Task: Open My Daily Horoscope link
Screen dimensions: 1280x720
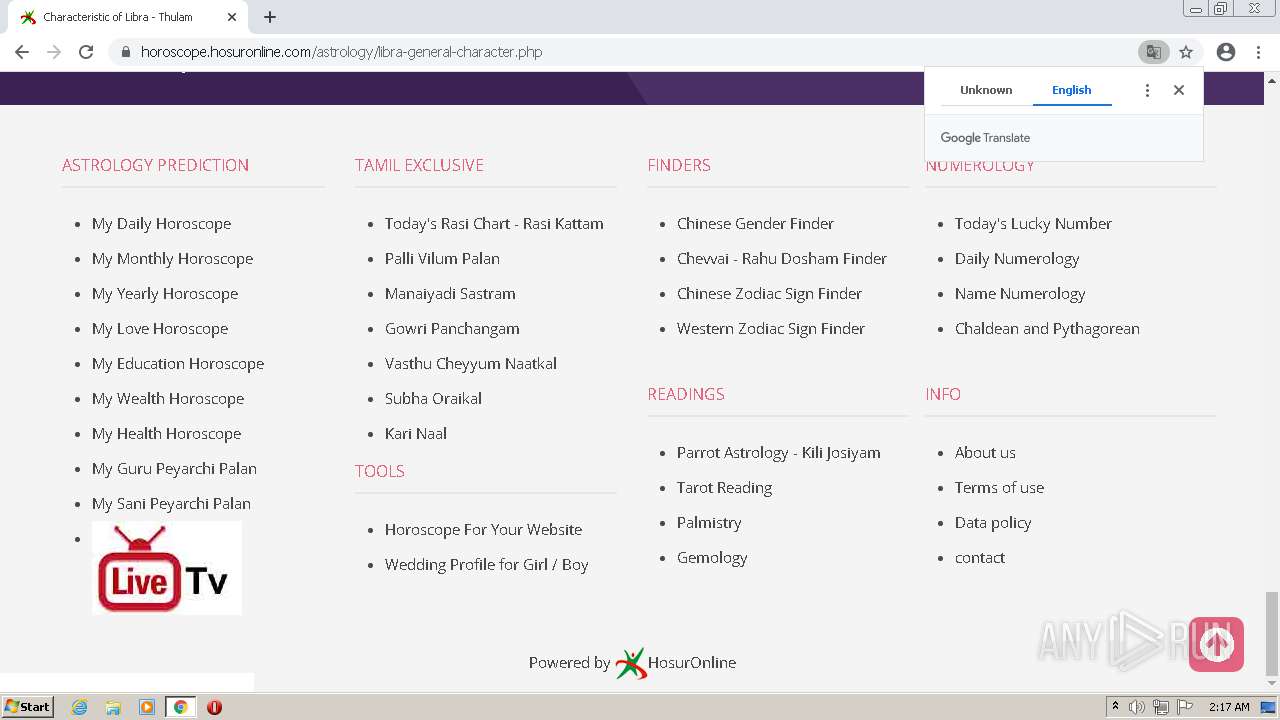Action: pos(161,224)
